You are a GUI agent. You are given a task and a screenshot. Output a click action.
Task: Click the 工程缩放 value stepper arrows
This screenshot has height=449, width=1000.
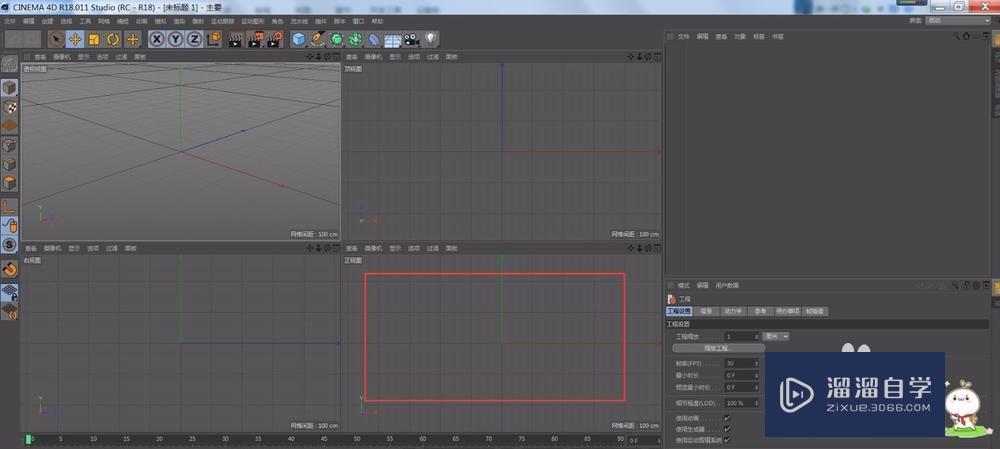tap(756, 336)
